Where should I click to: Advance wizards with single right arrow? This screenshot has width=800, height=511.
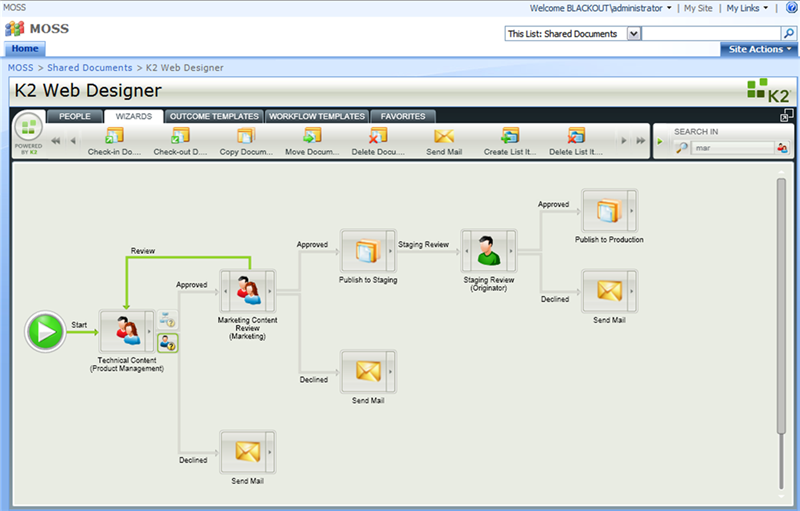pyautogui.click(x=623, y=141)
